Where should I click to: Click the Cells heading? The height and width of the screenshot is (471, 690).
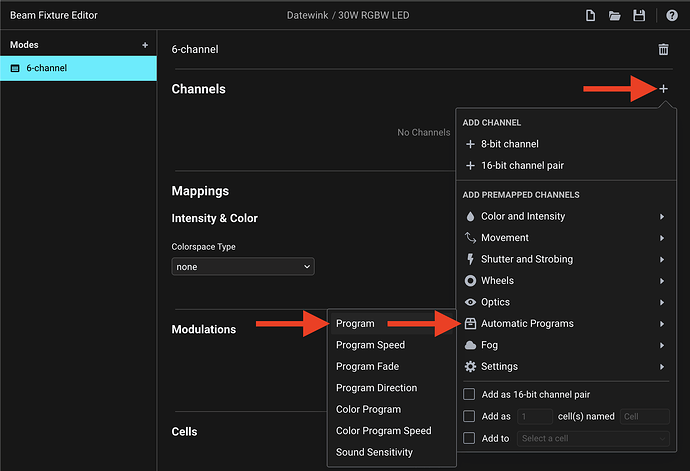point(184,431)
